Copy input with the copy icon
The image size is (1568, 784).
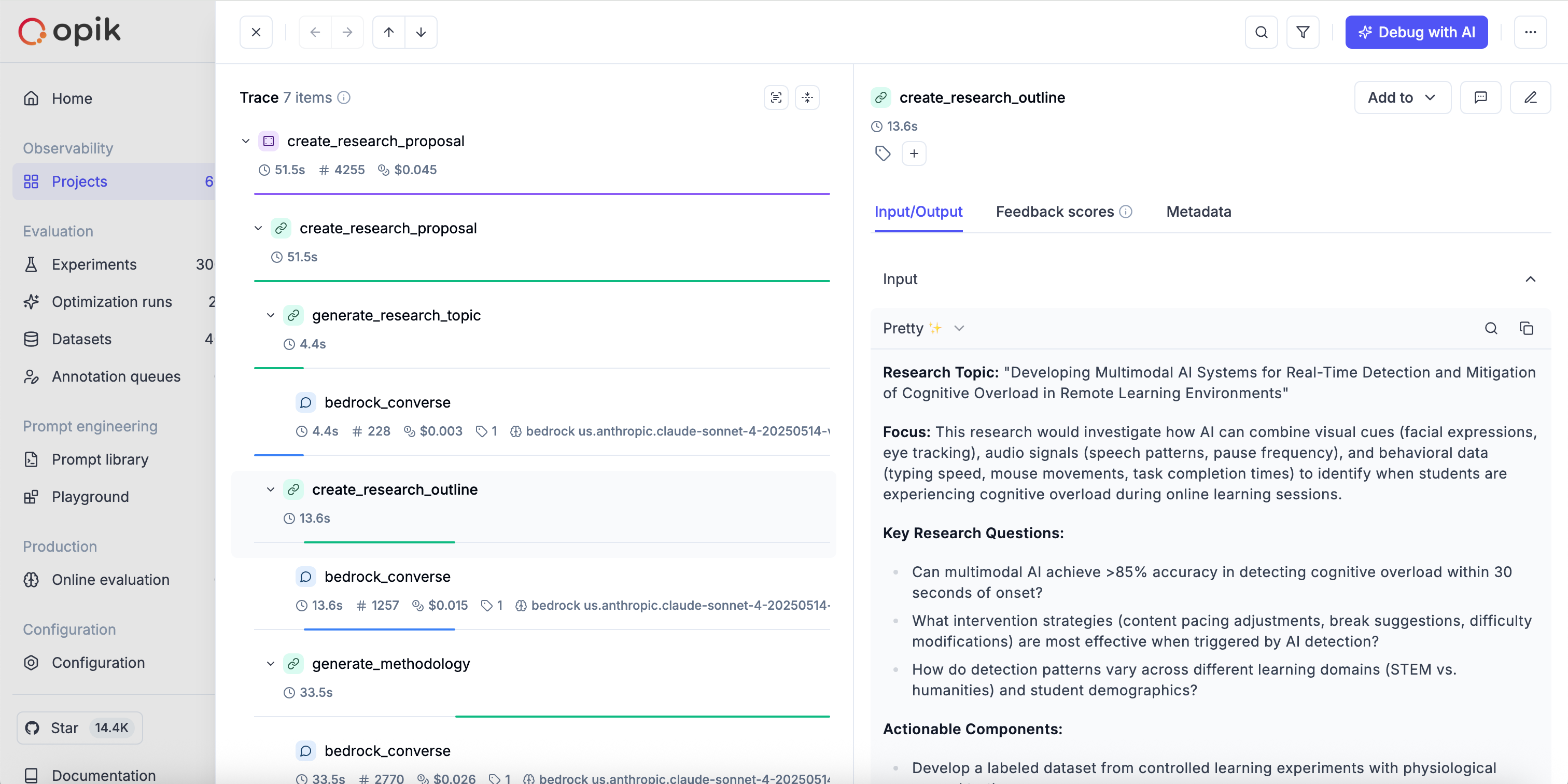1526,328
